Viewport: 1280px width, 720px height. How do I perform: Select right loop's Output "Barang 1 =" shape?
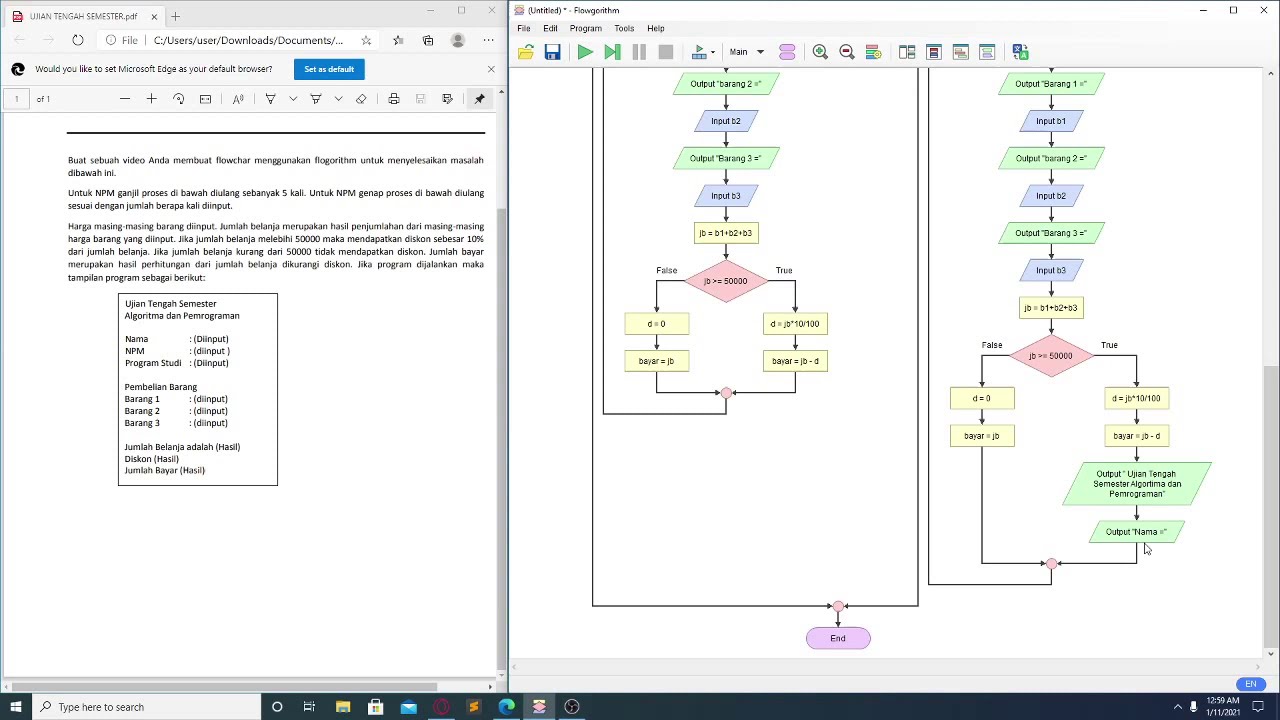coord(1051,84)
